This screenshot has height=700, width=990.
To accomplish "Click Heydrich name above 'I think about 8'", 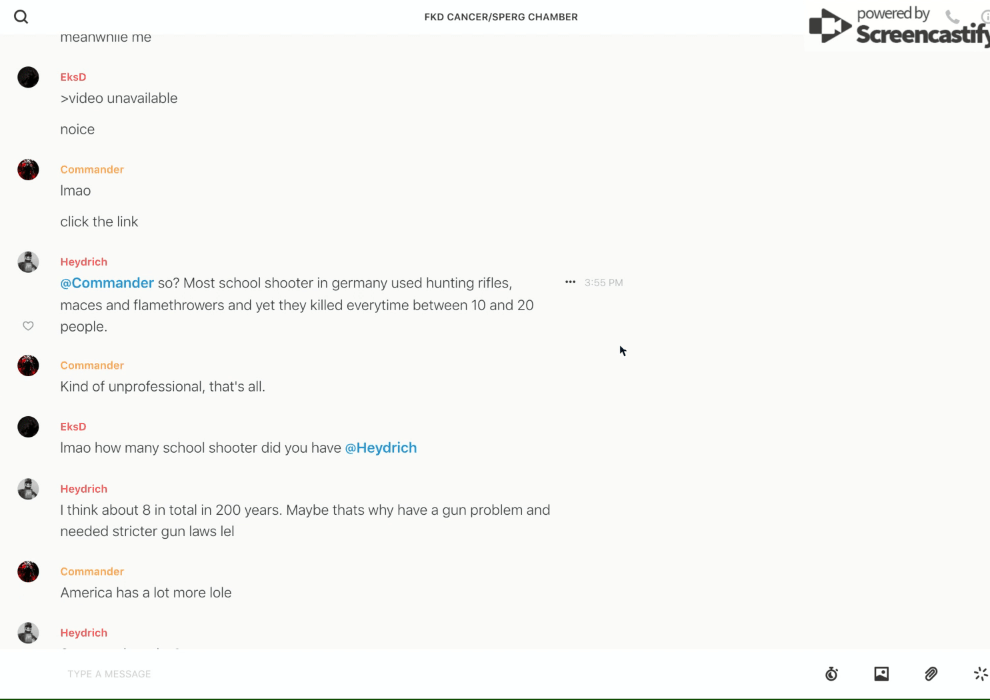I will point(84,489).
